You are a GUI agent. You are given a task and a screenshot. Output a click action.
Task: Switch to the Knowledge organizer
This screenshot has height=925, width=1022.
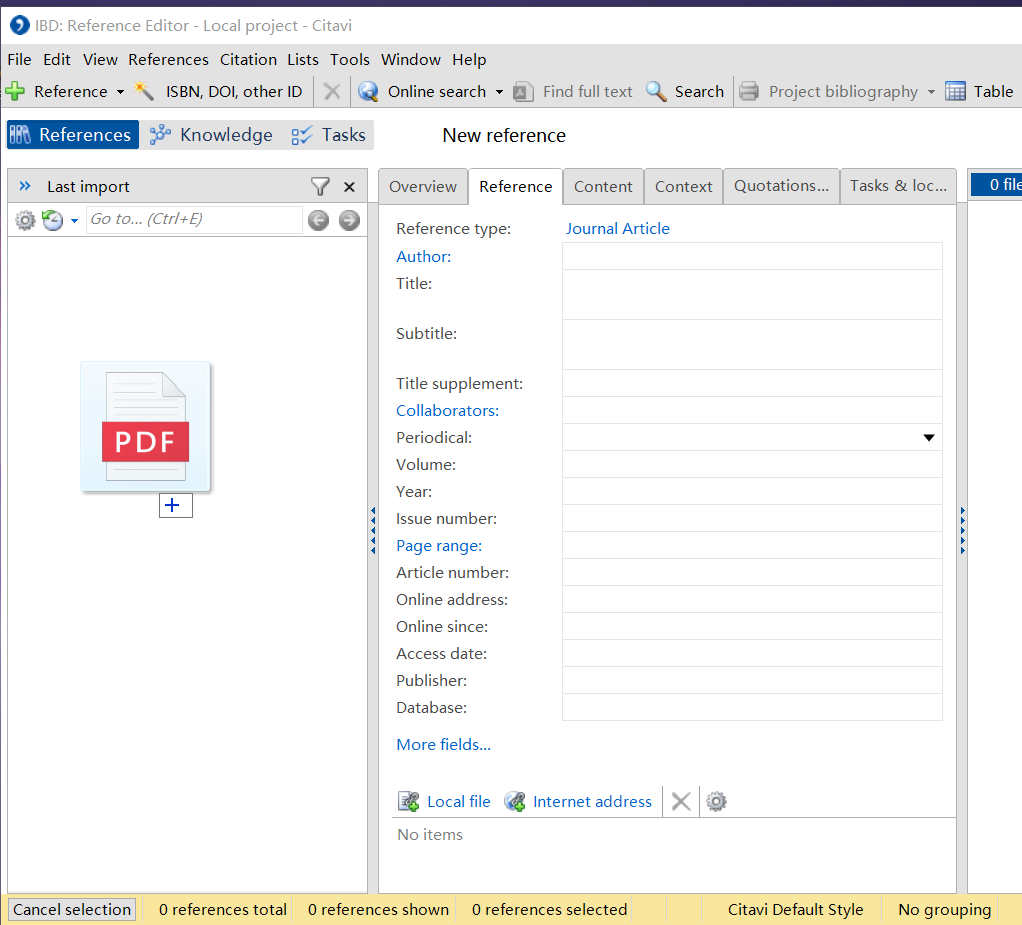pyautogui.click(x=211, y=134)
